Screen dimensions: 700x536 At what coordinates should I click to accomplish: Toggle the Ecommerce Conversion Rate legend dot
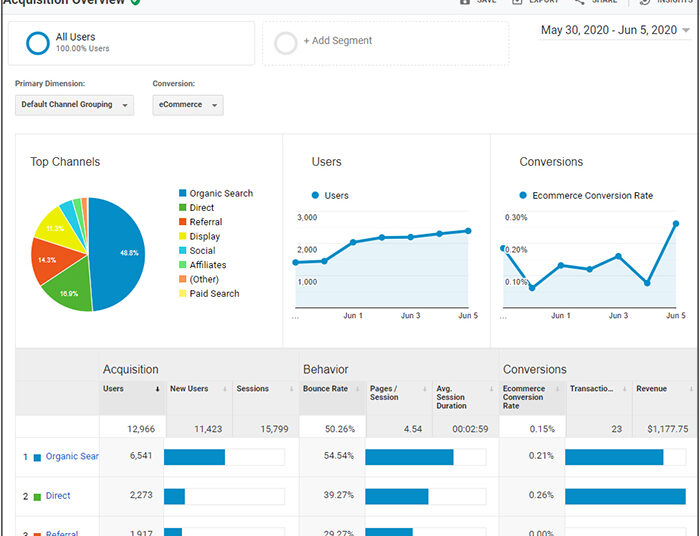pos(523,195)
